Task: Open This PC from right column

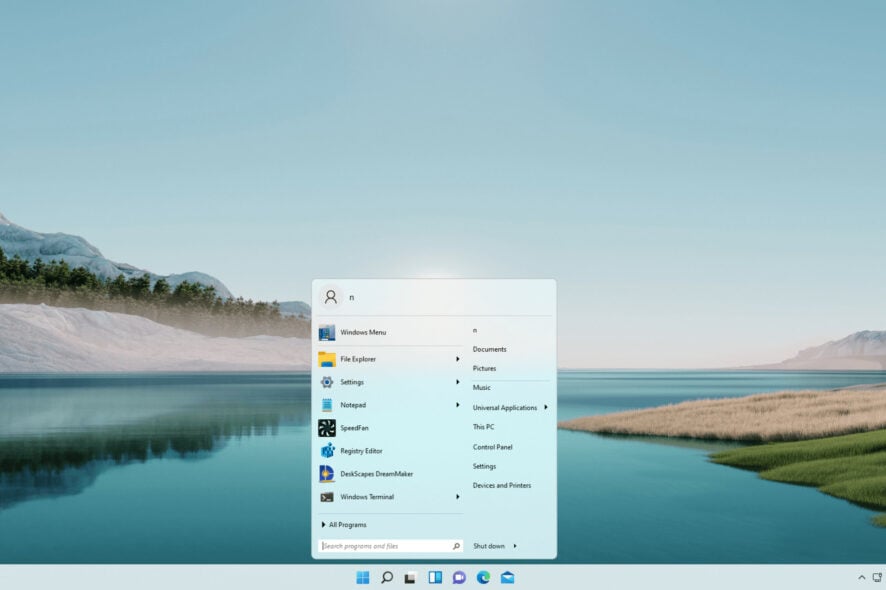Action: tap(483, 427)
